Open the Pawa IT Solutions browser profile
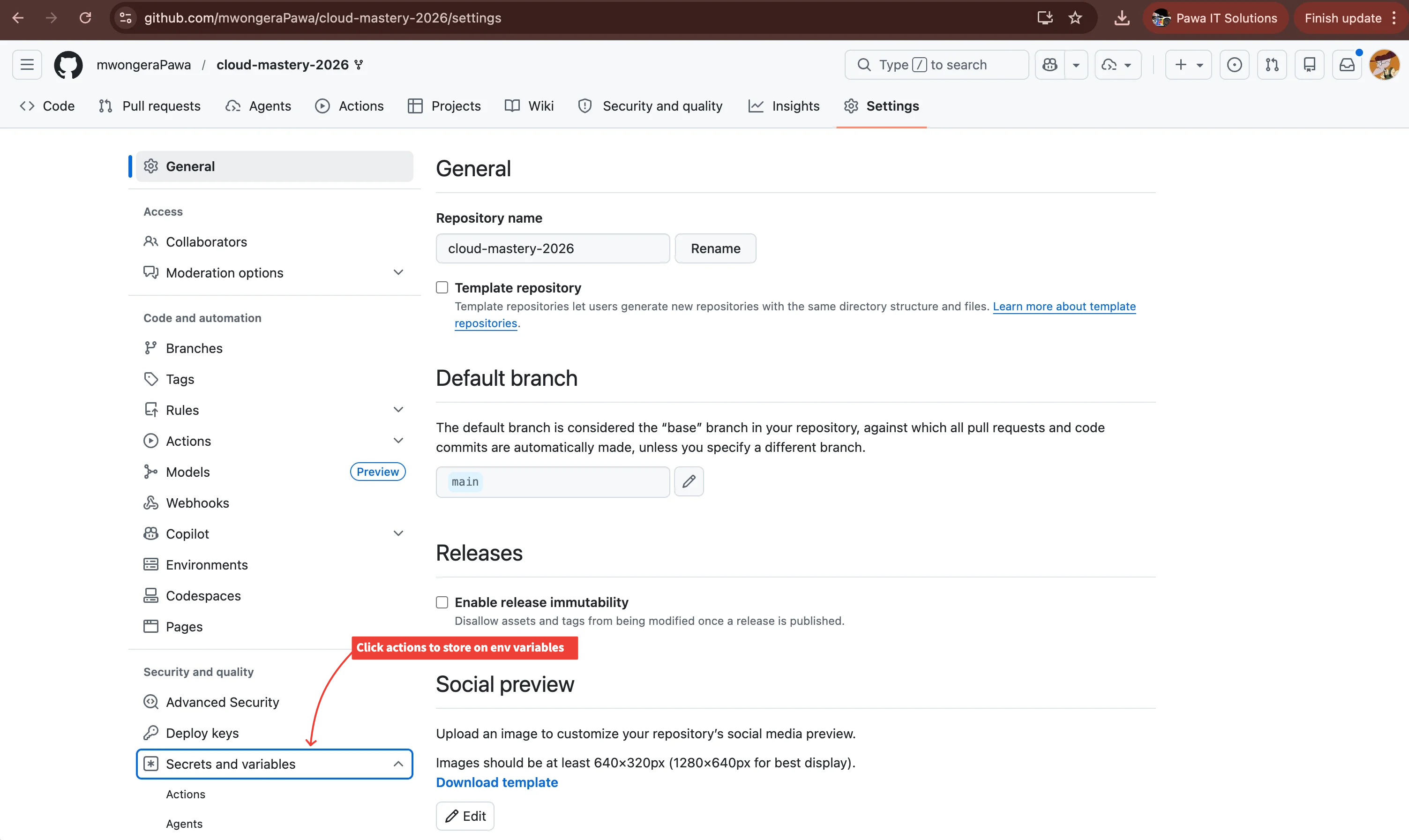 (1215, 17)
